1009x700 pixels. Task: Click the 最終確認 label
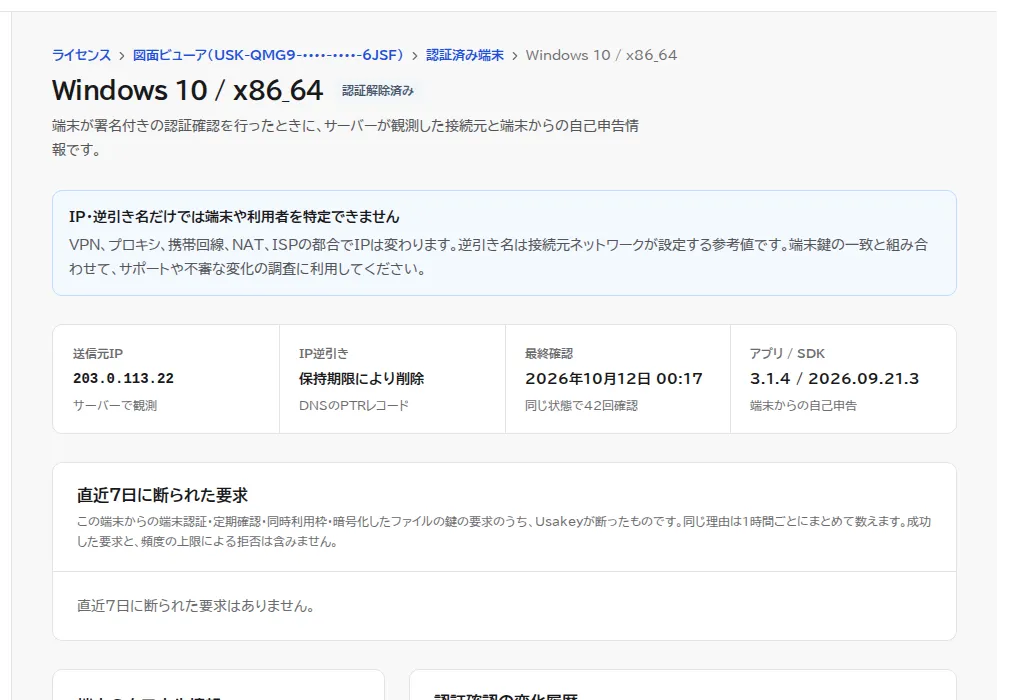(549, 353)
